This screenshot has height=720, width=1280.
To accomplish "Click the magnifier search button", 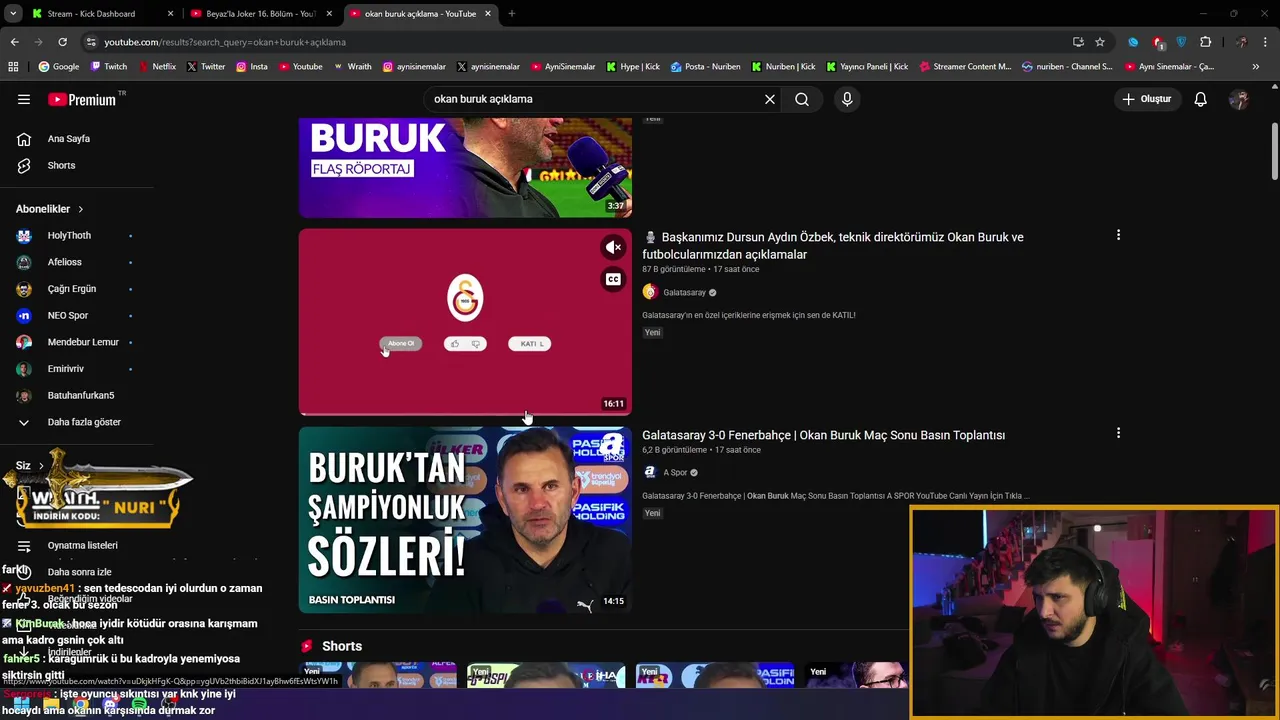I will pyautogui.click(x=802, y=99).
